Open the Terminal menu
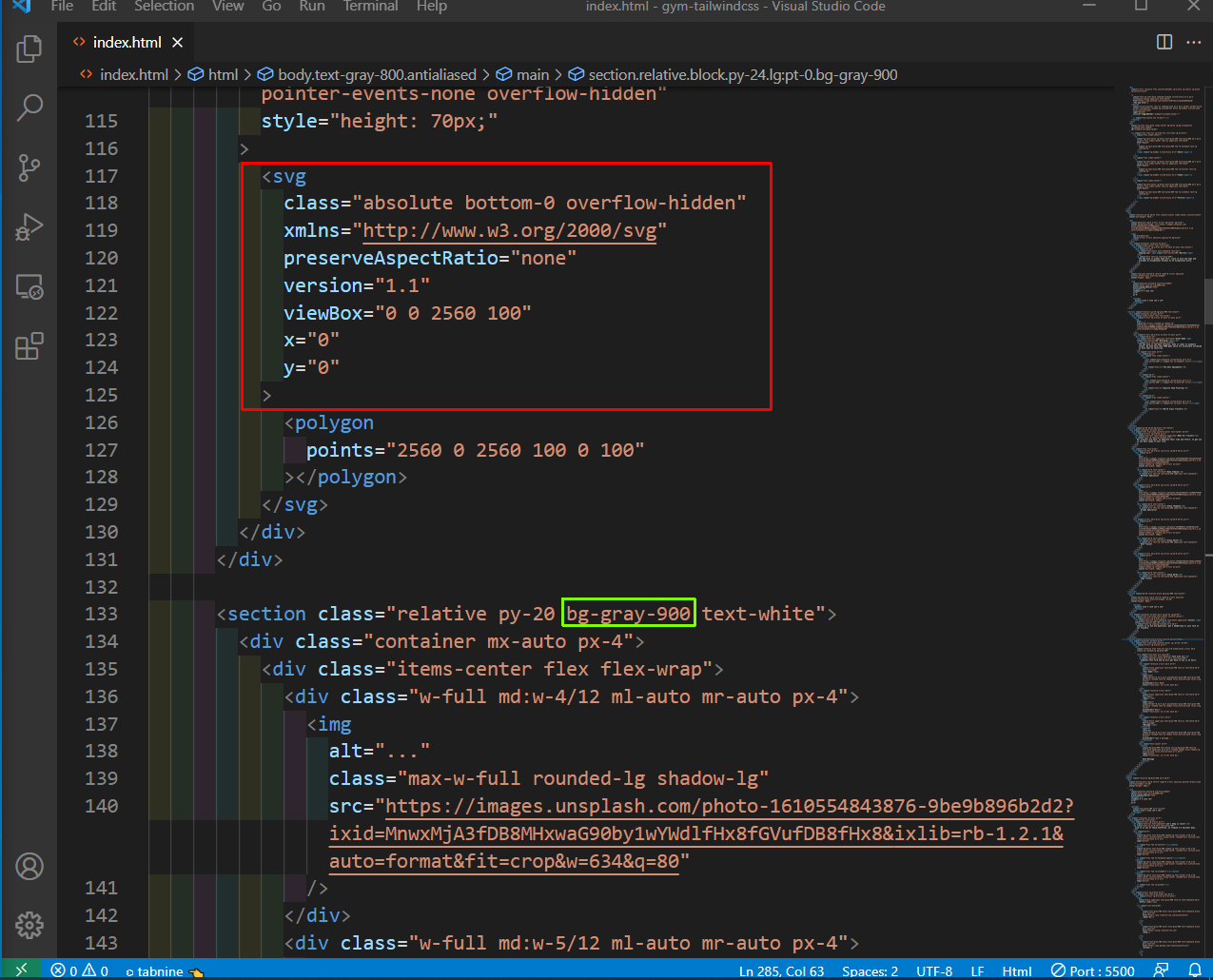Viewport: 1213px width, 980px height. point(370,6)
